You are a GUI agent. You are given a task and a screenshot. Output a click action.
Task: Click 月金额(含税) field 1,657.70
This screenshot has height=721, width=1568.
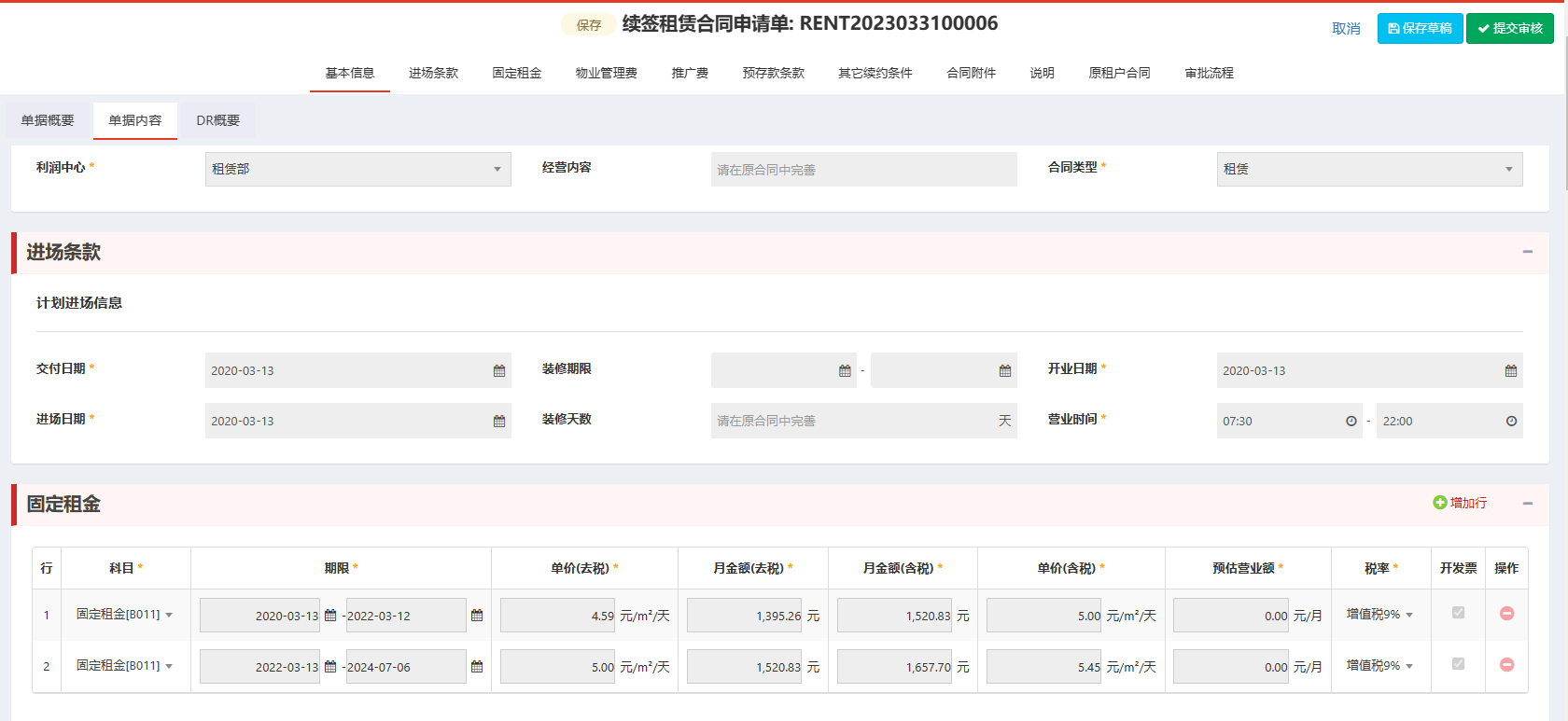[x=895, y=667]
